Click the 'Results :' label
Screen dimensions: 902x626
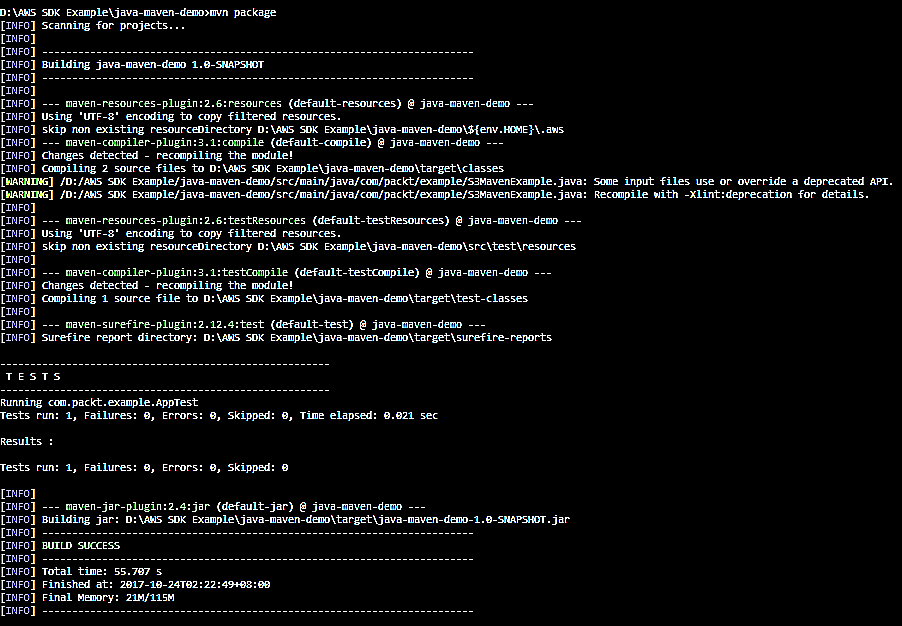click(x=26, y=441)
